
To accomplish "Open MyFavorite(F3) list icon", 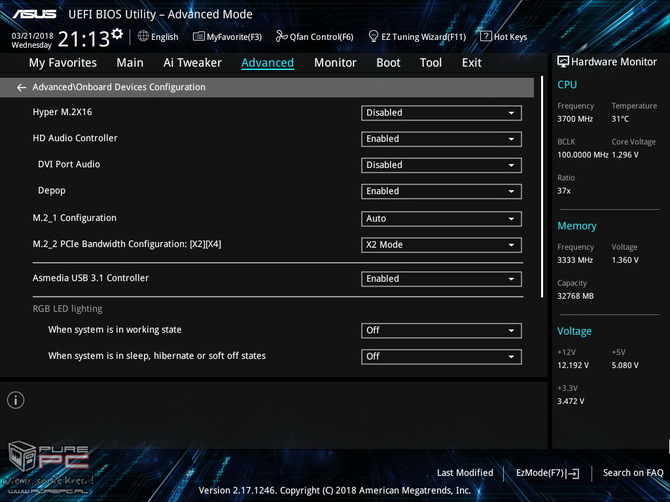I will [x=199, y=37].
